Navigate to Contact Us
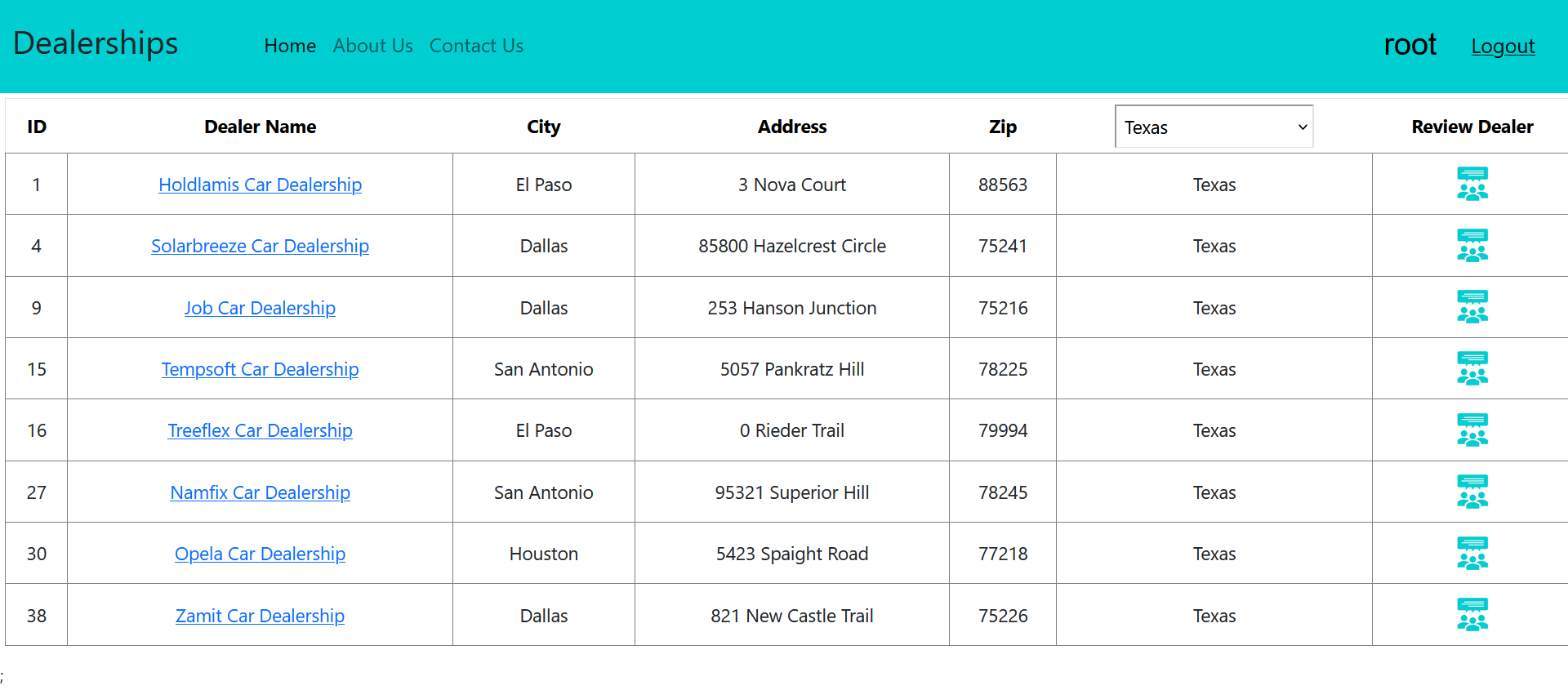Image resolution: width=1568 pixels, height=699 pixels. (x=476, y=46)
